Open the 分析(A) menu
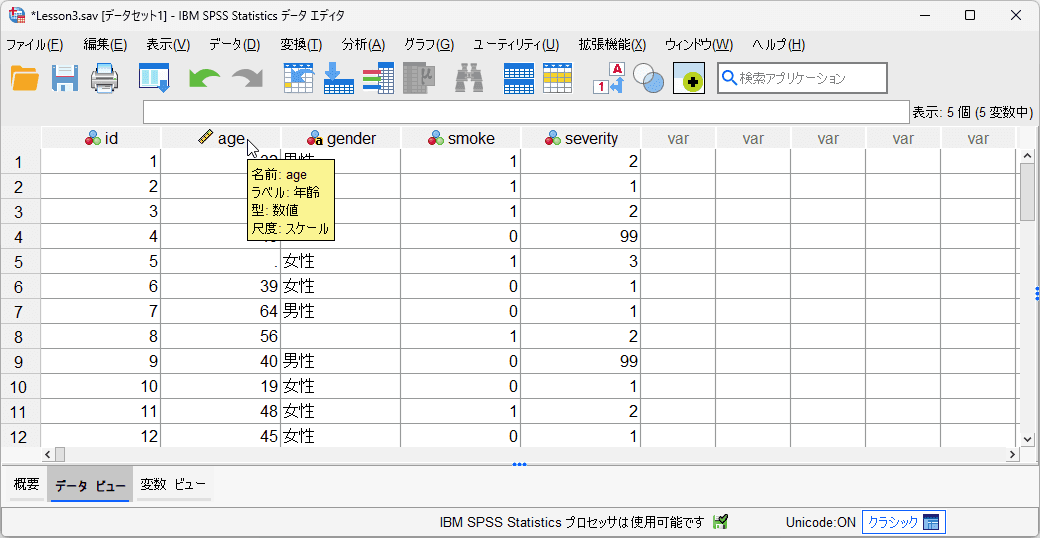 (363, 45)
